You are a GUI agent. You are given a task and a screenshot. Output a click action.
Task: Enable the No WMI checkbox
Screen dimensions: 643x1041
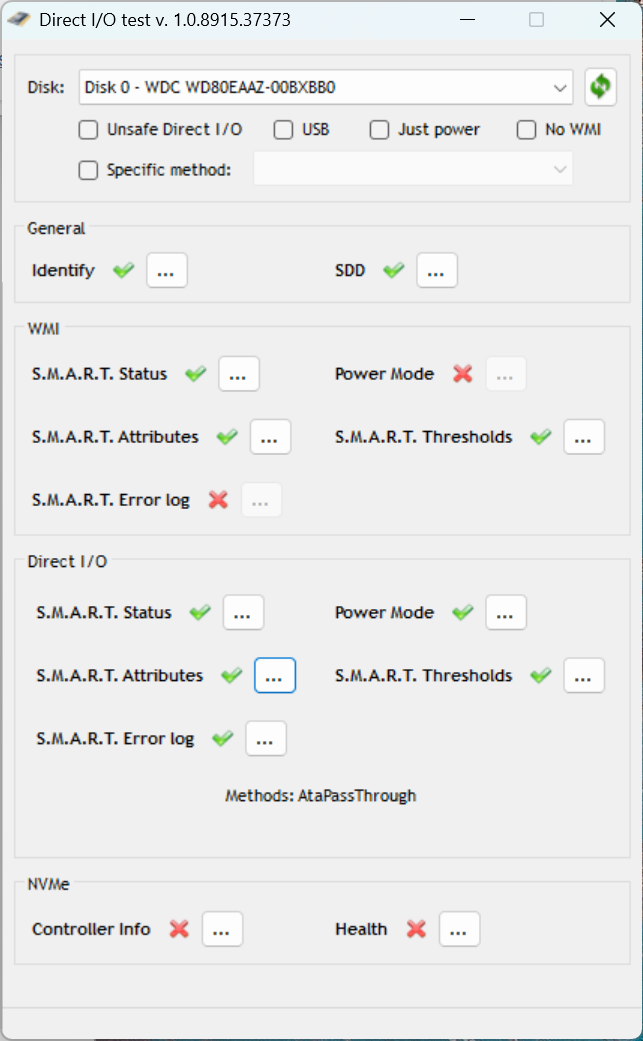pyautogui.click(x=526, y=130)
